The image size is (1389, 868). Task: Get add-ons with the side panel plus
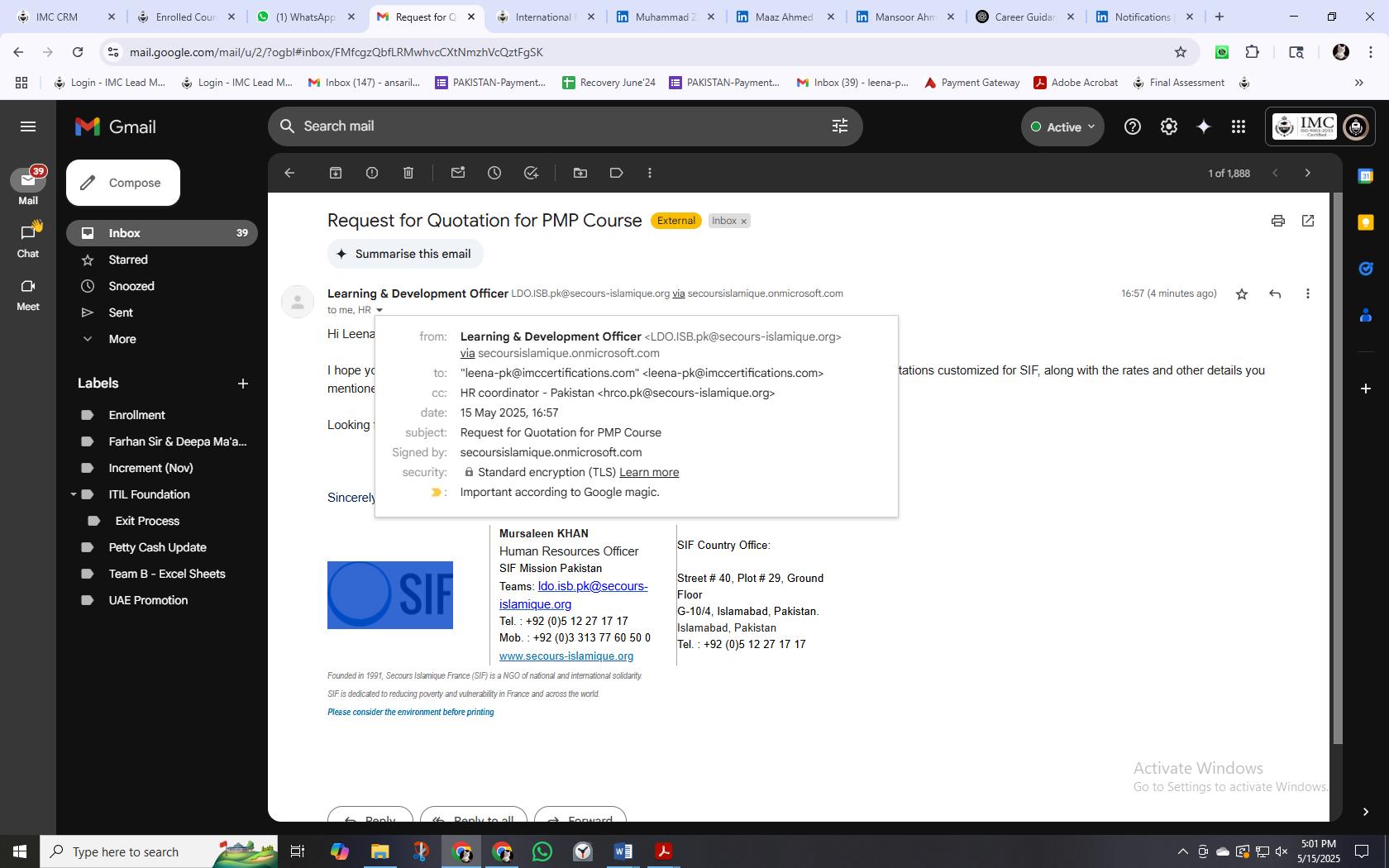(1366, 388)
